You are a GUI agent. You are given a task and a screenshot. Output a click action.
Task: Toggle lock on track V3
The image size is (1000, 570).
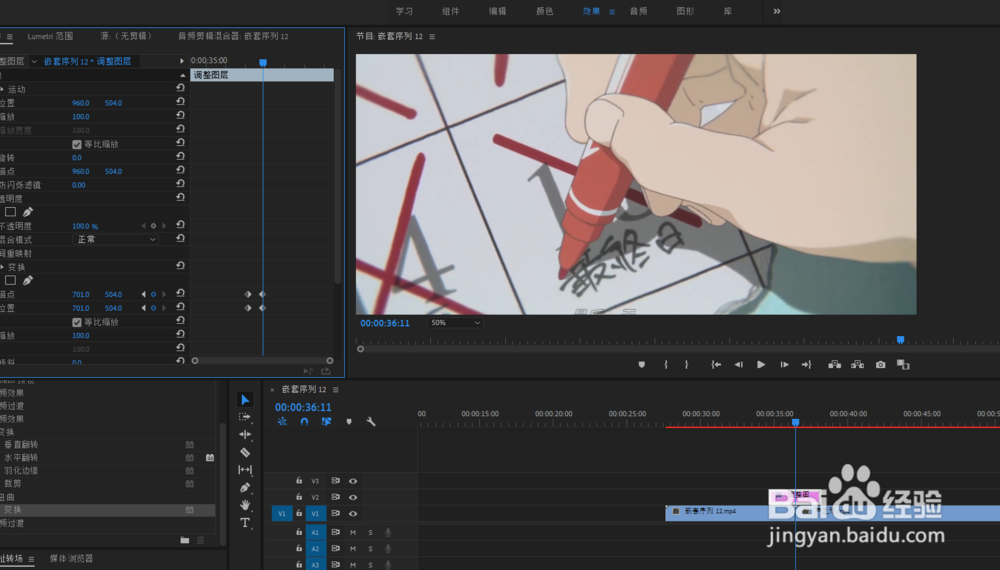tap(298, 480)
